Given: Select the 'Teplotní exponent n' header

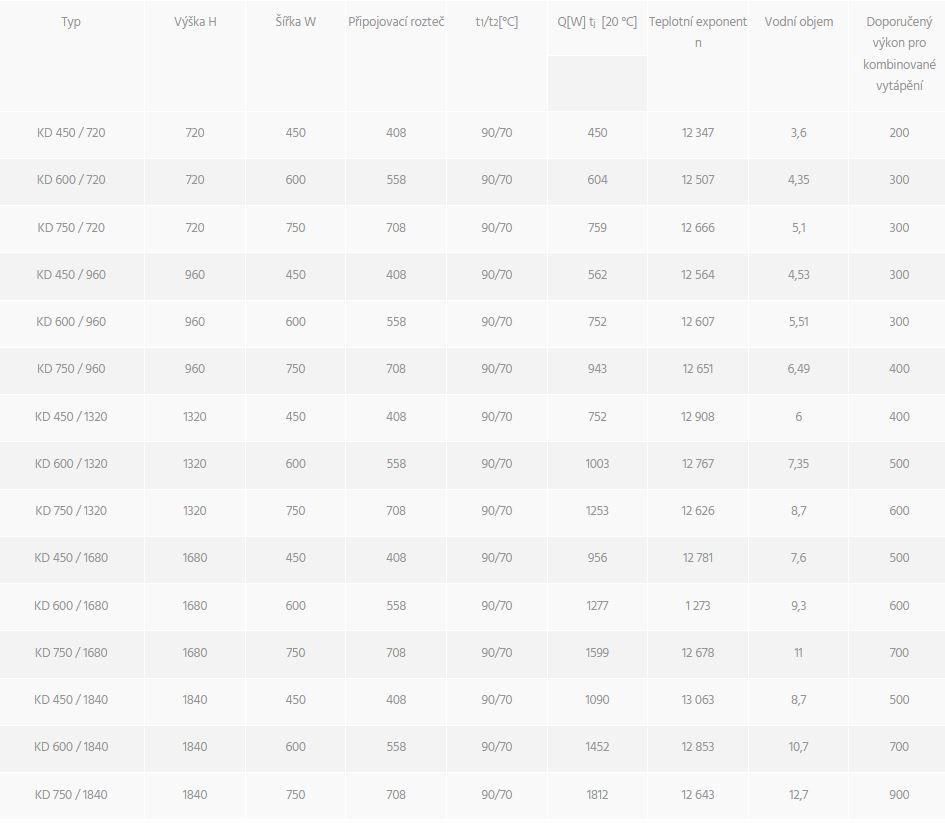Looking at the screenshot, I should click(697, 32).
